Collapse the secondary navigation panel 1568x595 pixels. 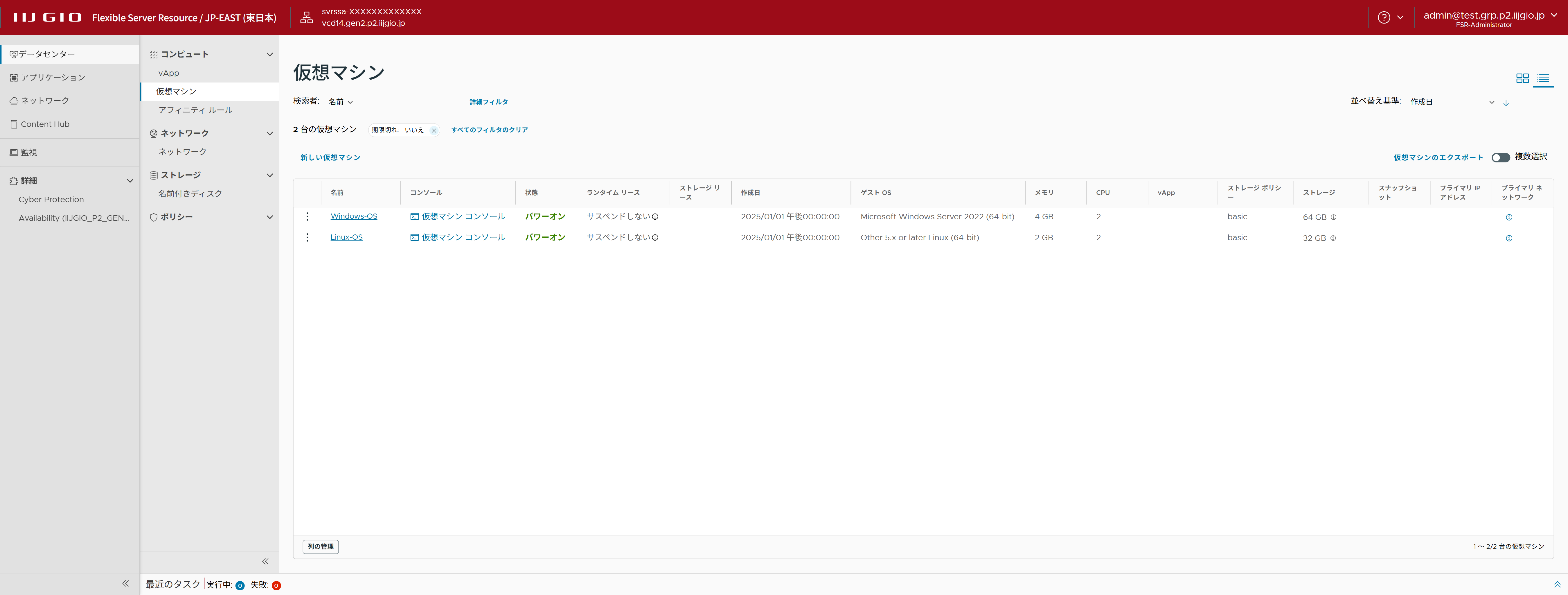(265, 561)
